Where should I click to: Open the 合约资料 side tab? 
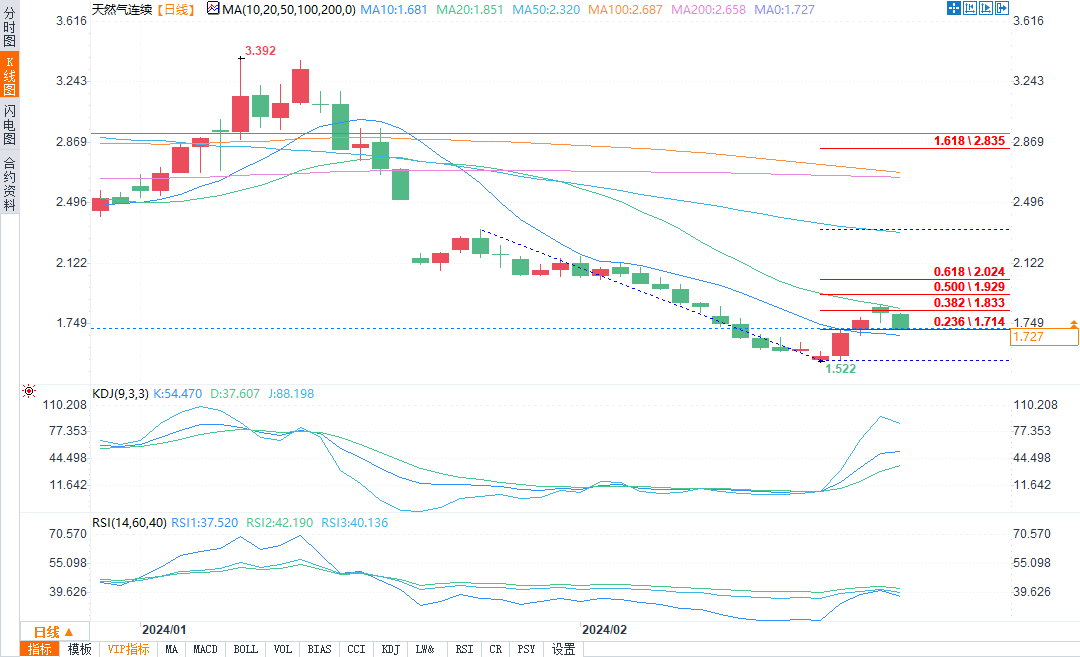(x=9, y=183)
